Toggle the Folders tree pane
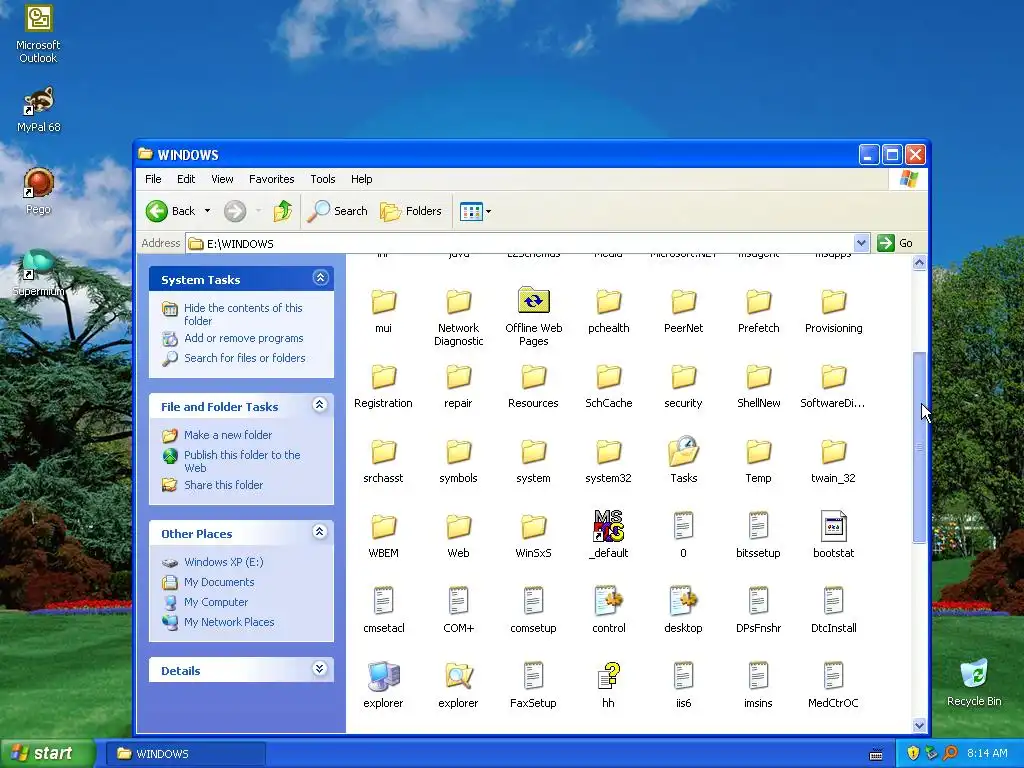Viewport: 1024px width, 768px height. [x=411, y=211]
